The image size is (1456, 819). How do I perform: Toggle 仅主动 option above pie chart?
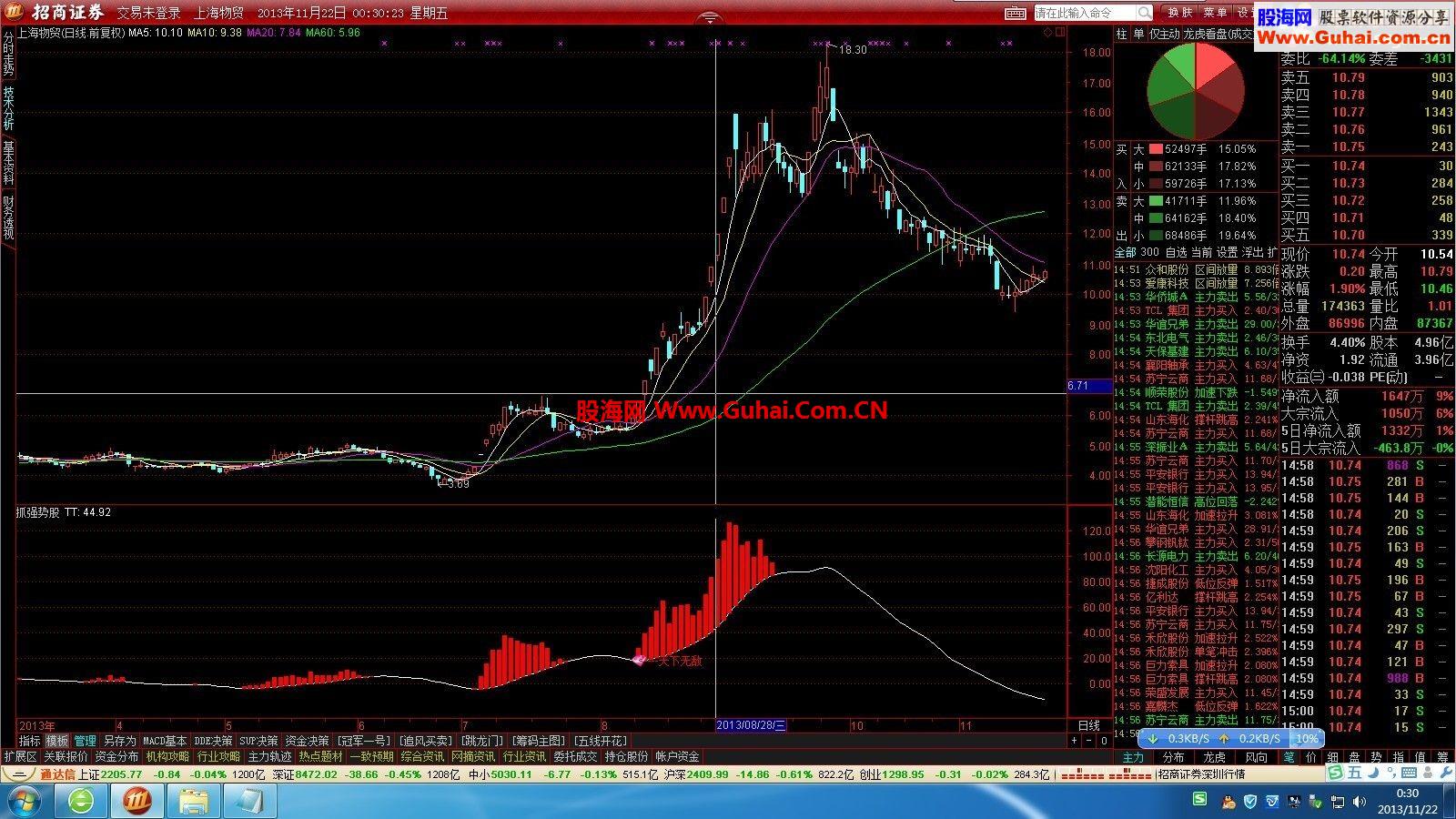1164,34
